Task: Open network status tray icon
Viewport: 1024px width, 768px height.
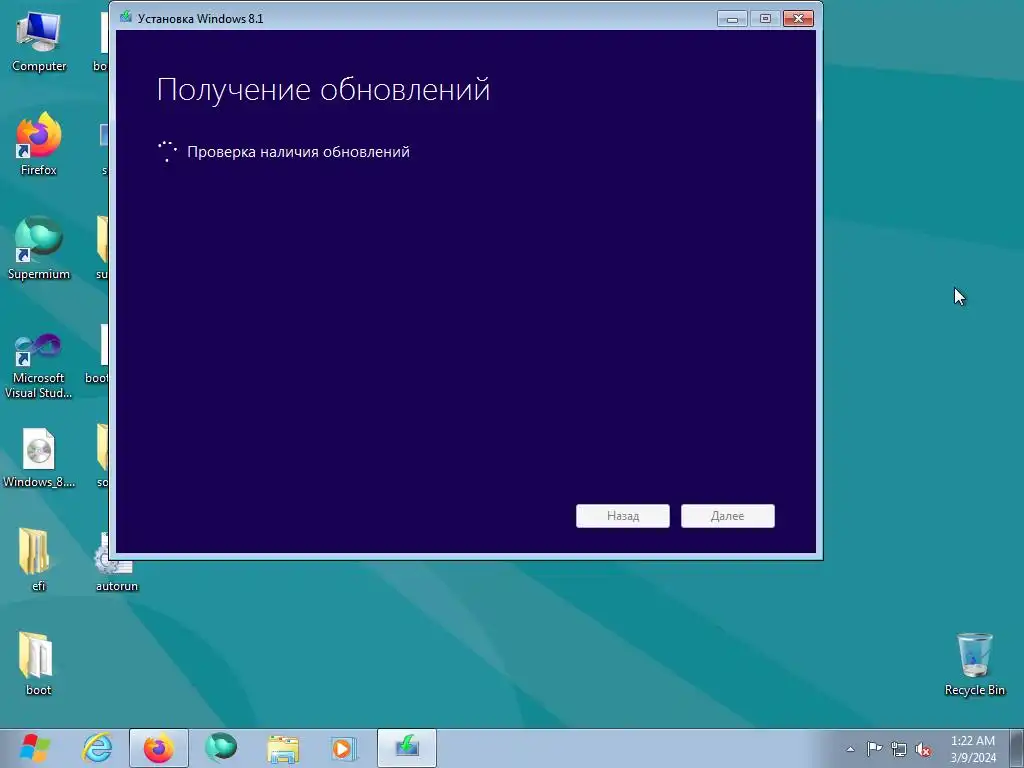Action: (x=899, y=750)
